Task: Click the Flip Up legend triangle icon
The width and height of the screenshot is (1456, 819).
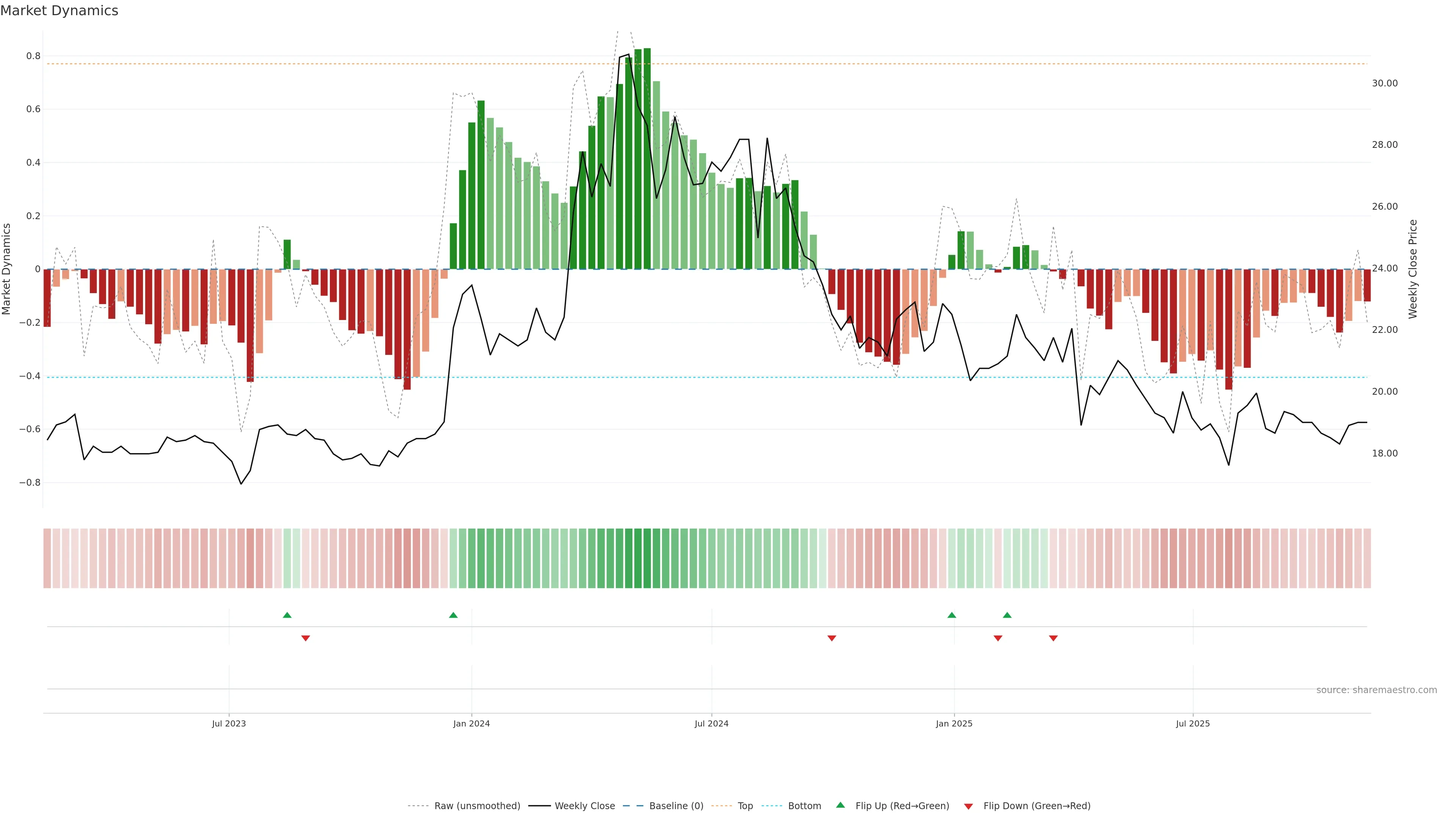Action: click(841, 805)
